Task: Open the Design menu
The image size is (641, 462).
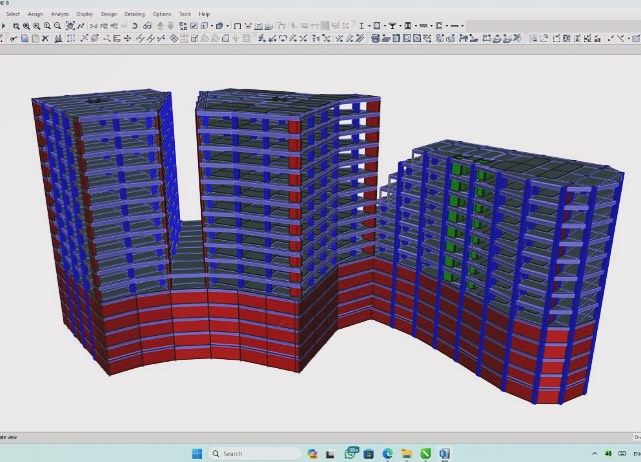Action: (108, 14)
